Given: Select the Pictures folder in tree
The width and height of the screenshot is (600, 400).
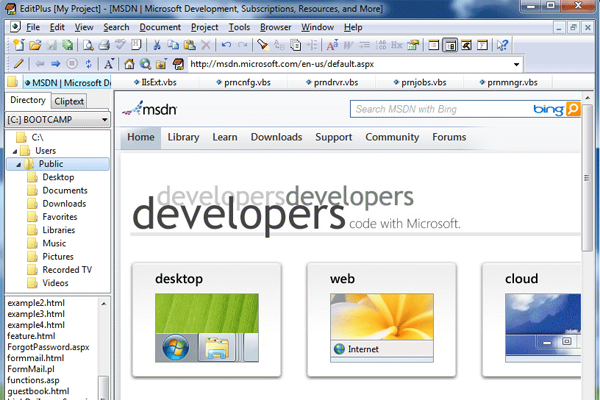Looking at the screenshot, I should (58, 256).
